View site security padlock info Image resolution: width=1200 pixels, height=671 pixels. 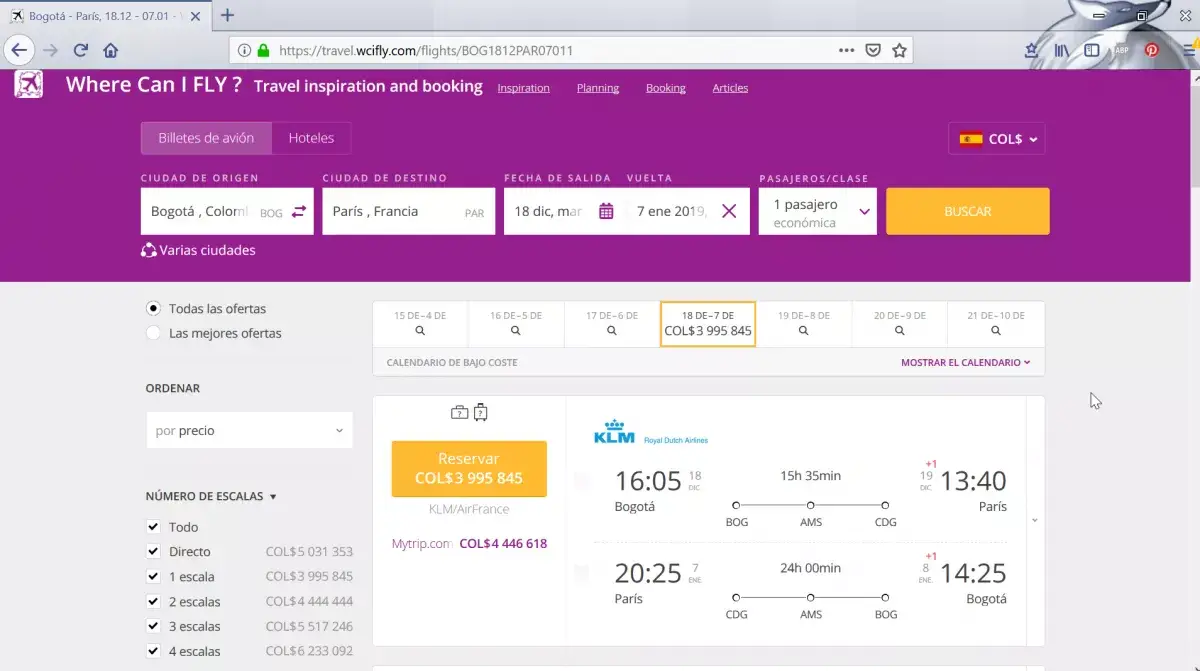point(264,50)
